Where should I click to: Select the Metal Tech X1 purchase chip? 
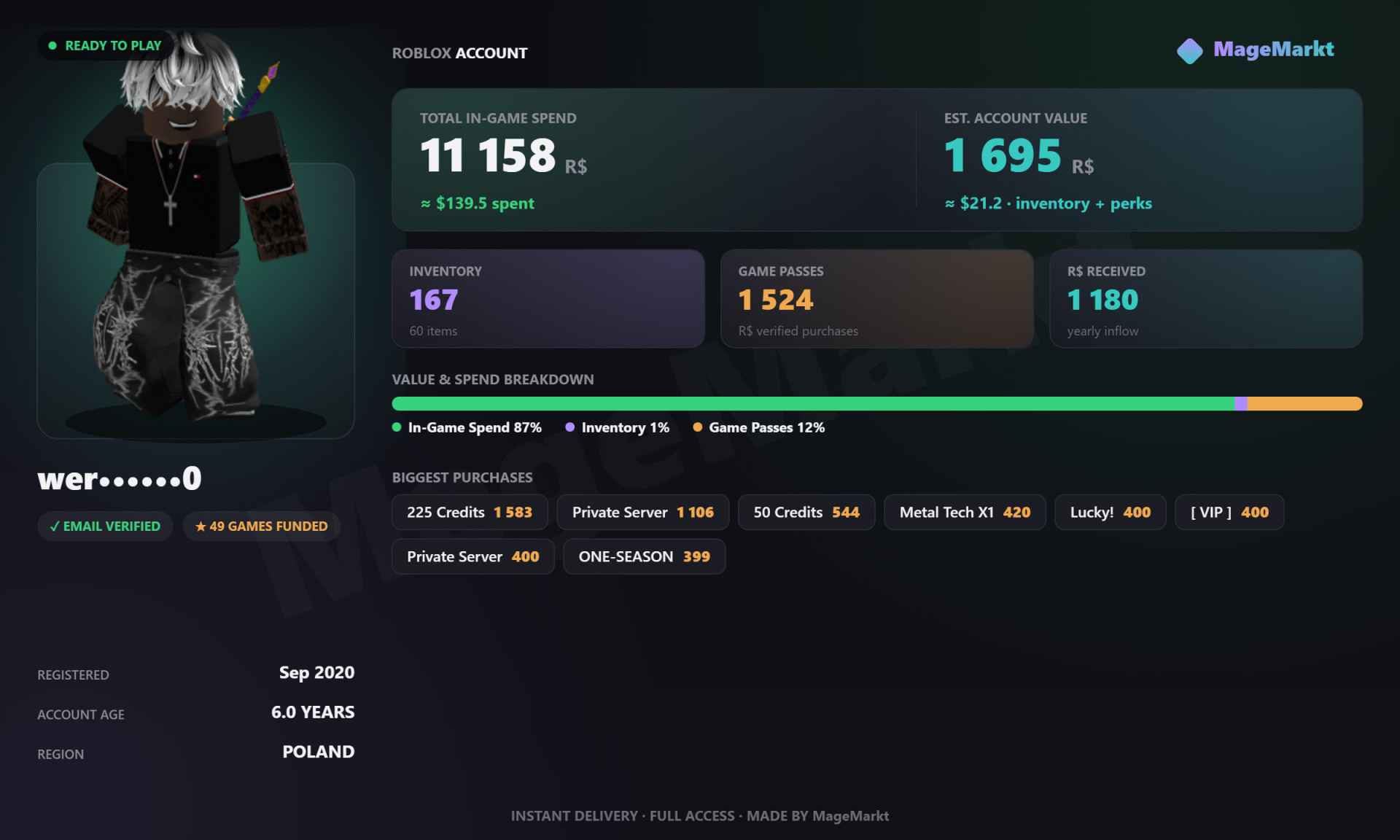[x=965, y=513]
